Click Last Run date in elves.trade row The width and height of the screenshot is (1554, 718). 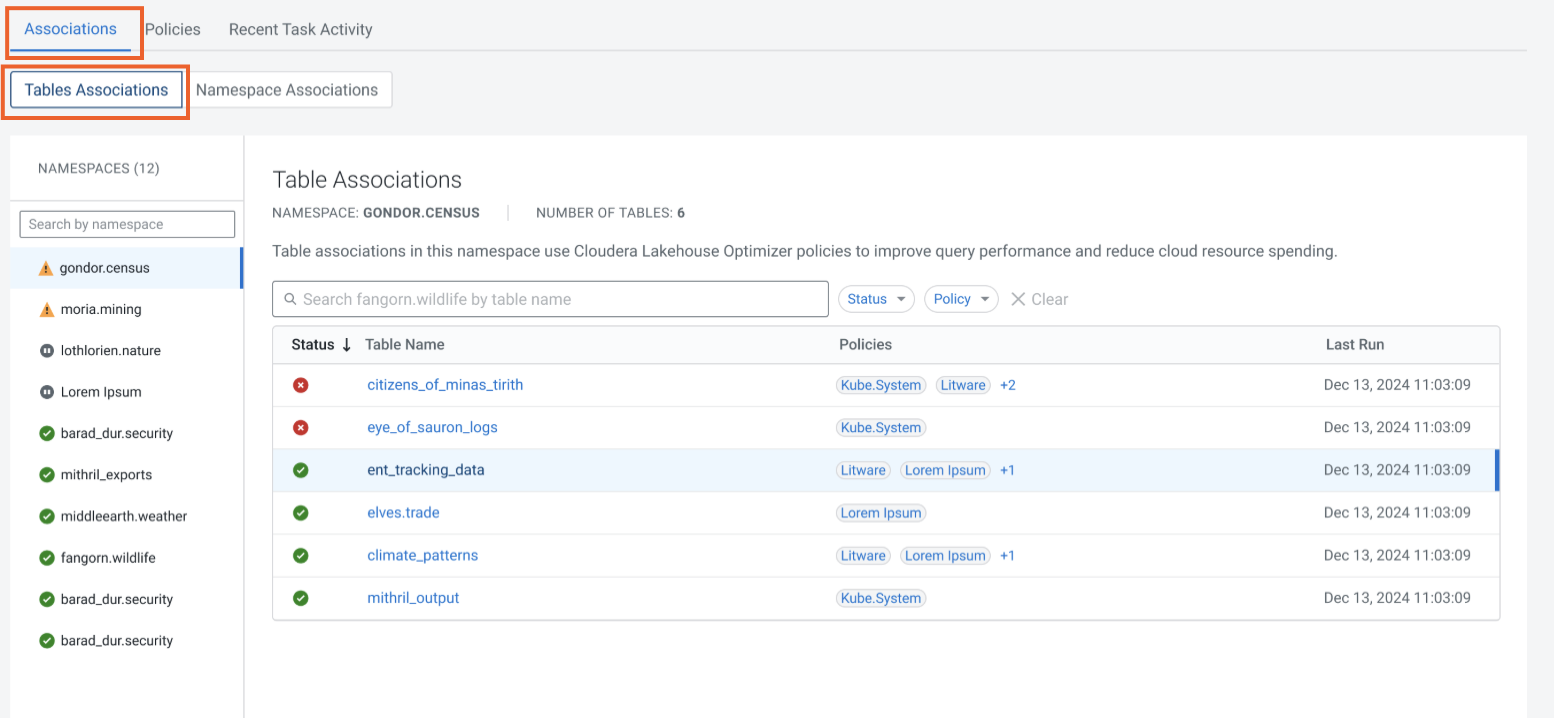(x=1397, y=513)
